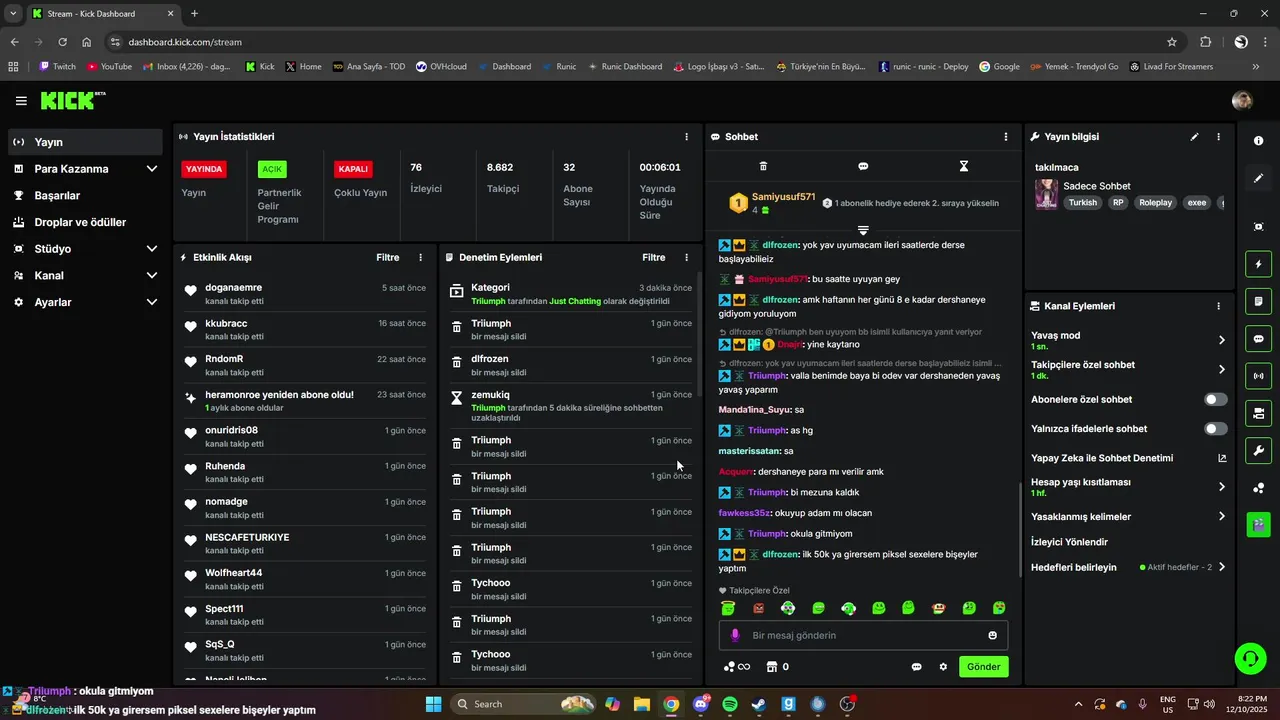Open the profile avatar menu

(1242, 101)
